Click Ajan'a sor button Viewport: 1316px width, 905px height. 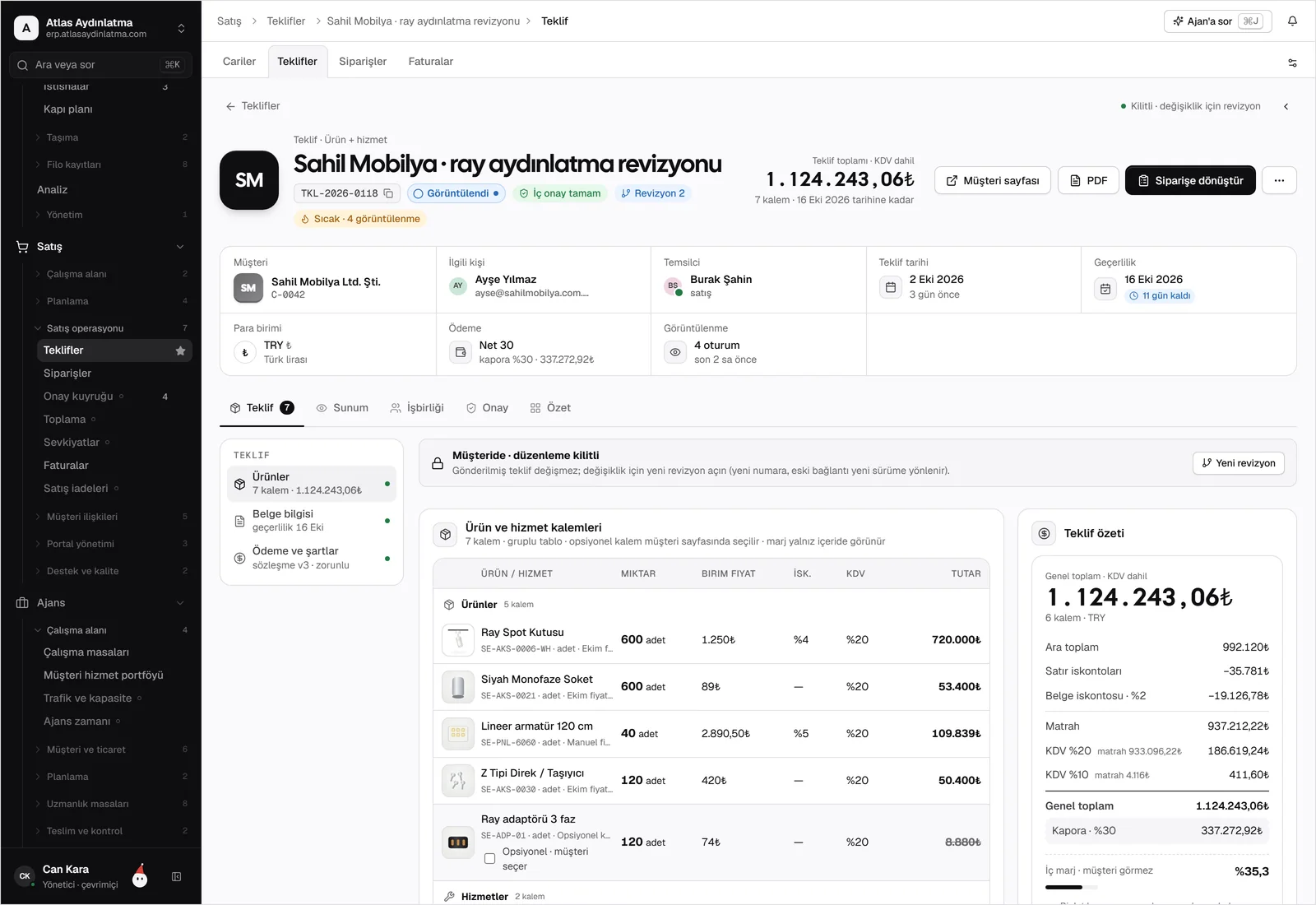point(1218,21)
